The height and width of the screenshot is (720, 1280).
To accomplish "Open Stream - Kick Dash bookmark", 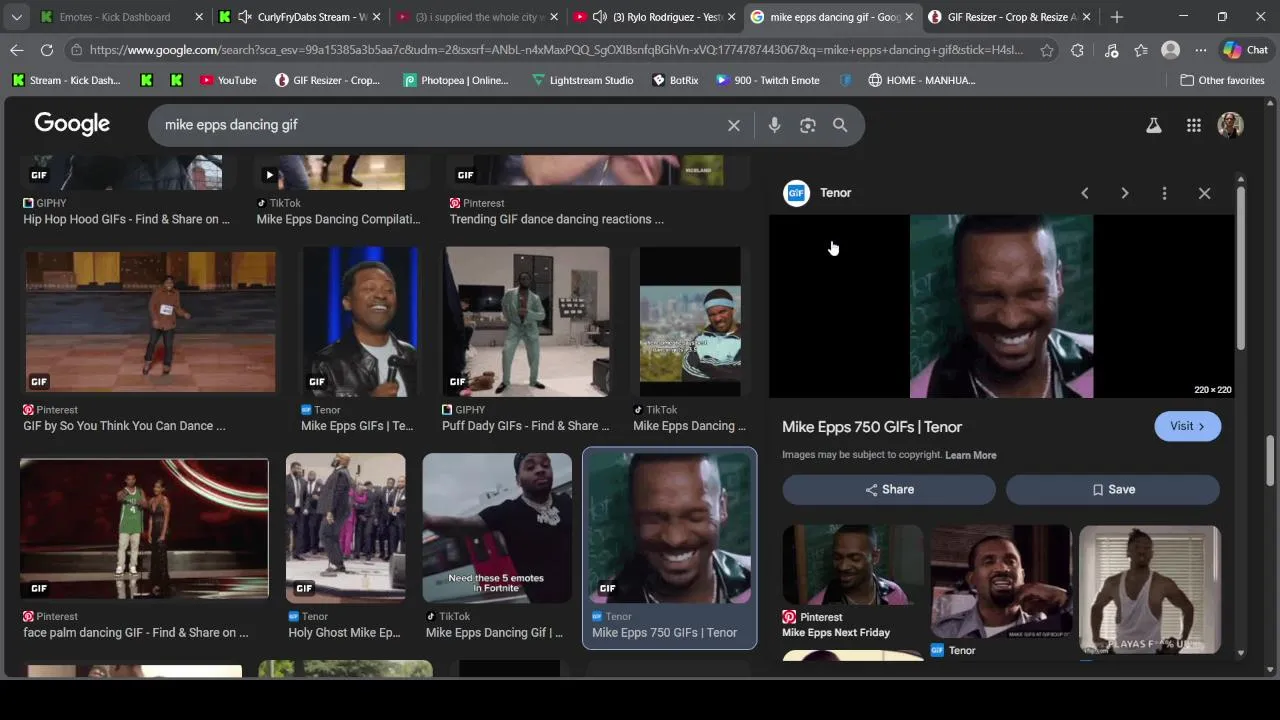I will [66, 80].
